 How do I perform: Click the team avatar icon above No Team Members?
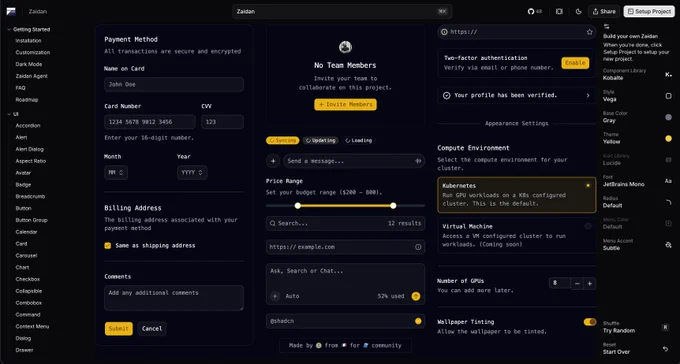coord(345,47)
